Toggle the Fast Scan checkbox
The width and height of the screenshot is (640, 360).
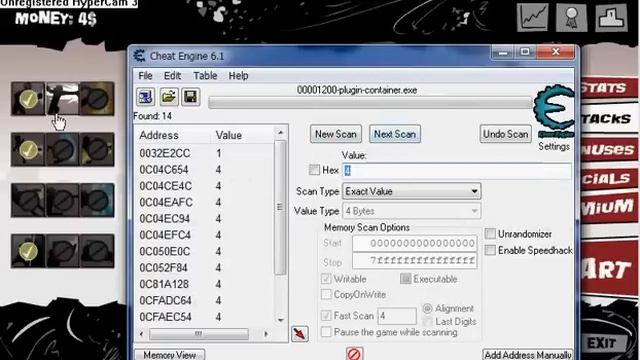coord(326,316)
